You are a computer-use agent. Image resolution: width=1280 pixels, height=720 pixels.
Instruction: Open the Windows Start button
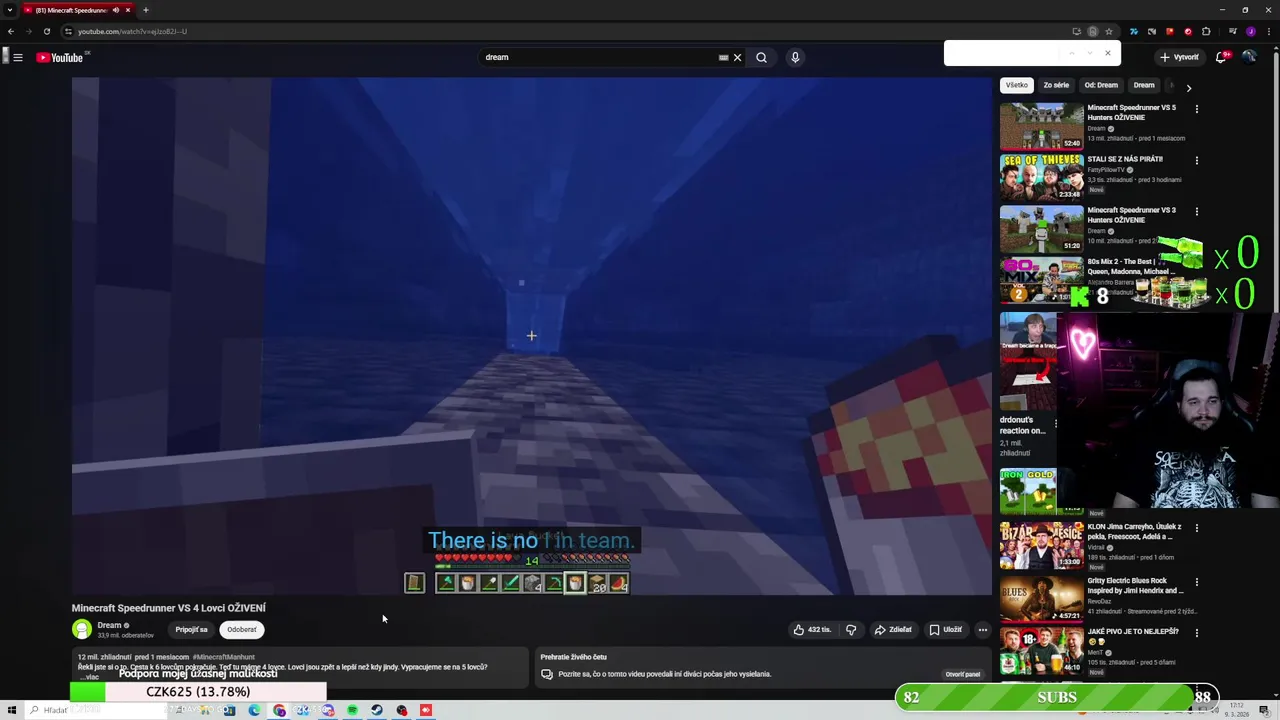tap(11, 710)
